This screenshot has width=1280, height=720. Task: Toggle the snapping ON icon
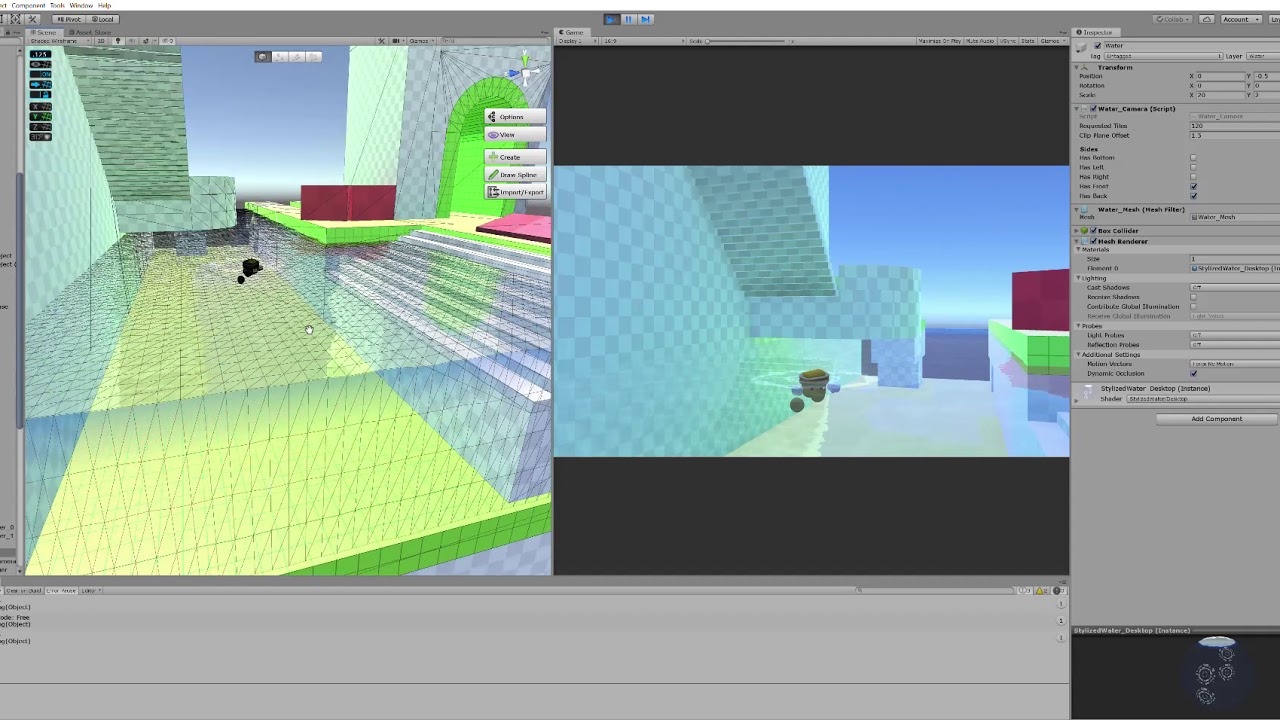40,74
